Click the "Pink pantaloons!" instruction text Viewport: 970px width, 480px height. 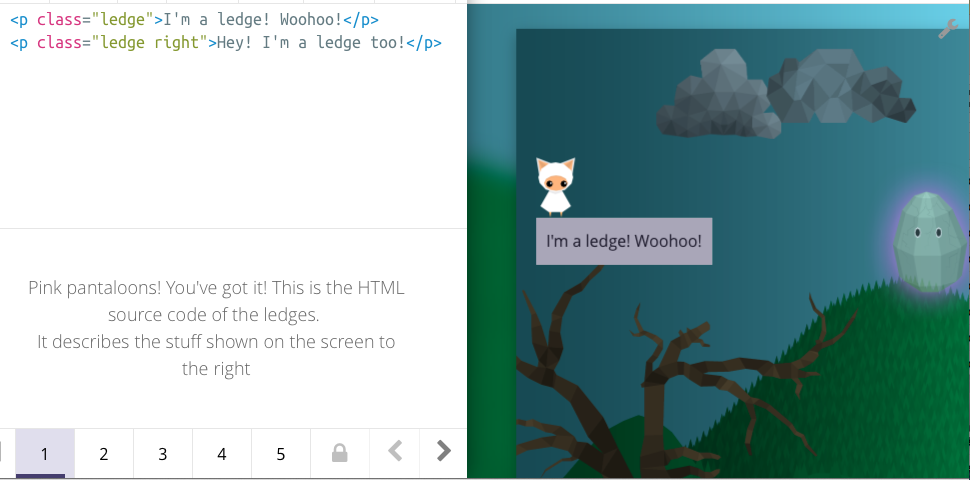(216, 328)
